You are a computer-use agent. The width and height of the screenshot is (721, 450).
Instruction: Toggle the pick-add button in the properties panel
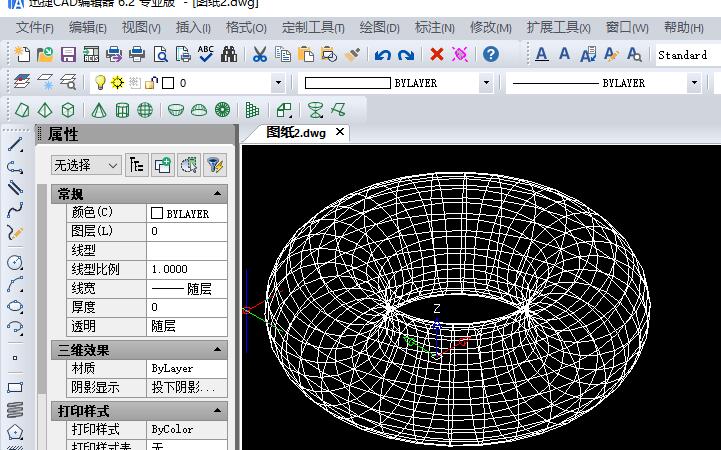tap(163, 165)
